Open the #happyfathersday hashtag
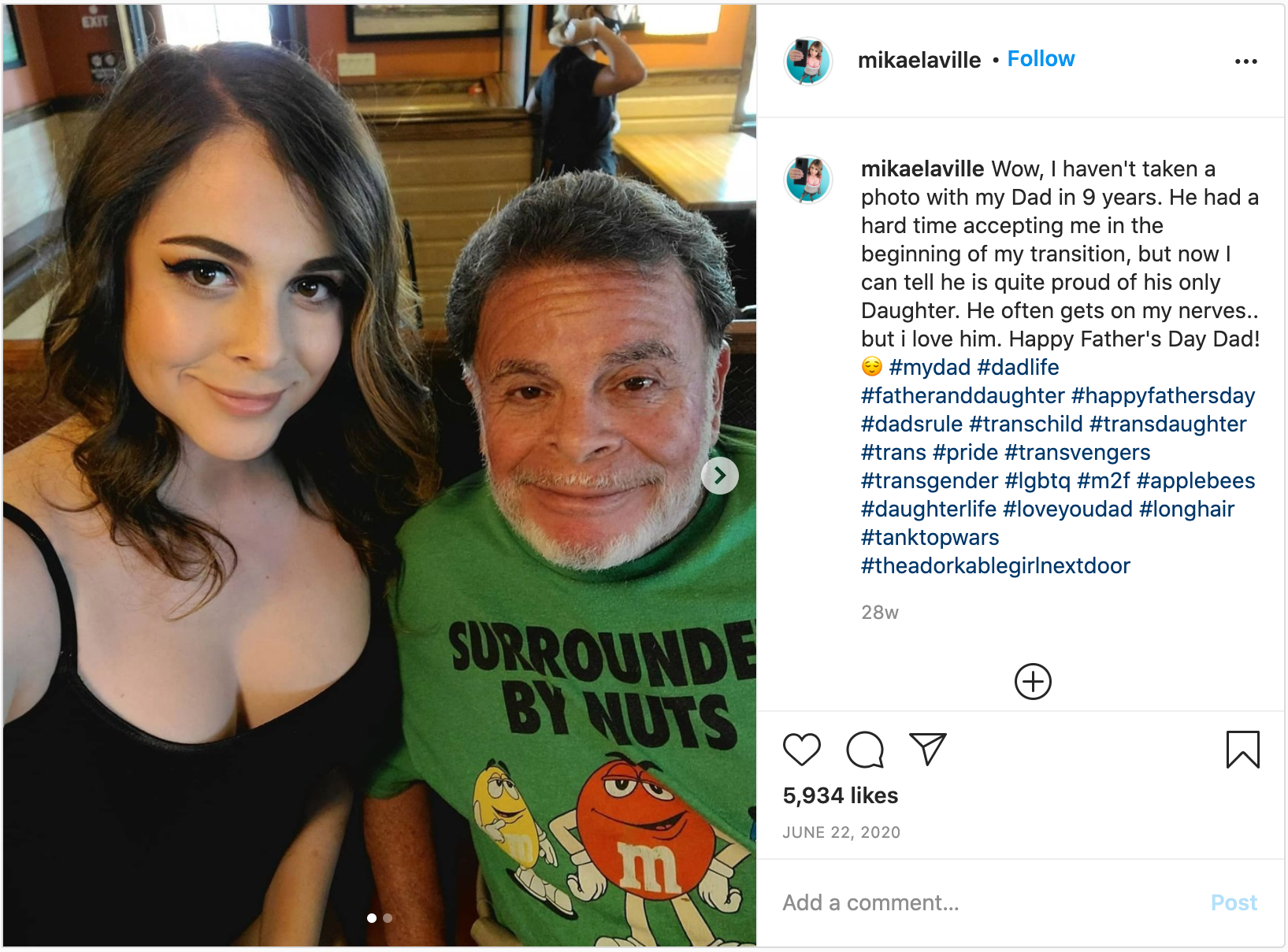 click(x=1163, y=395)
